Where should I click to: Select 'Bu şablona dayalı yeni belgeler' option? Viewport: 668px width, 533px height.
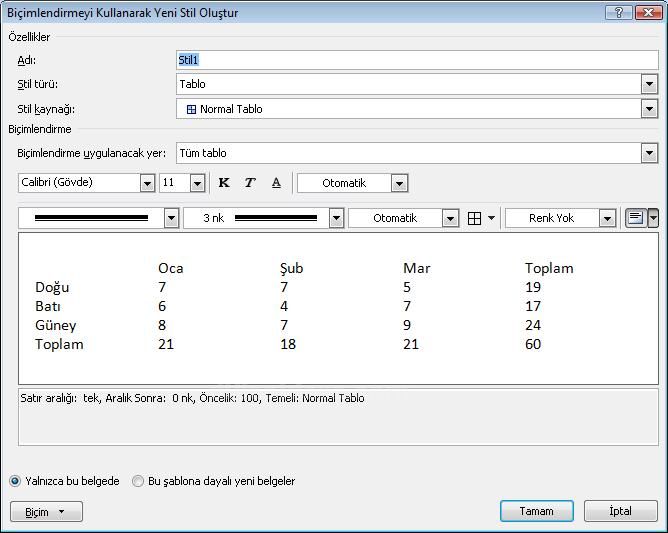point(138,481)
